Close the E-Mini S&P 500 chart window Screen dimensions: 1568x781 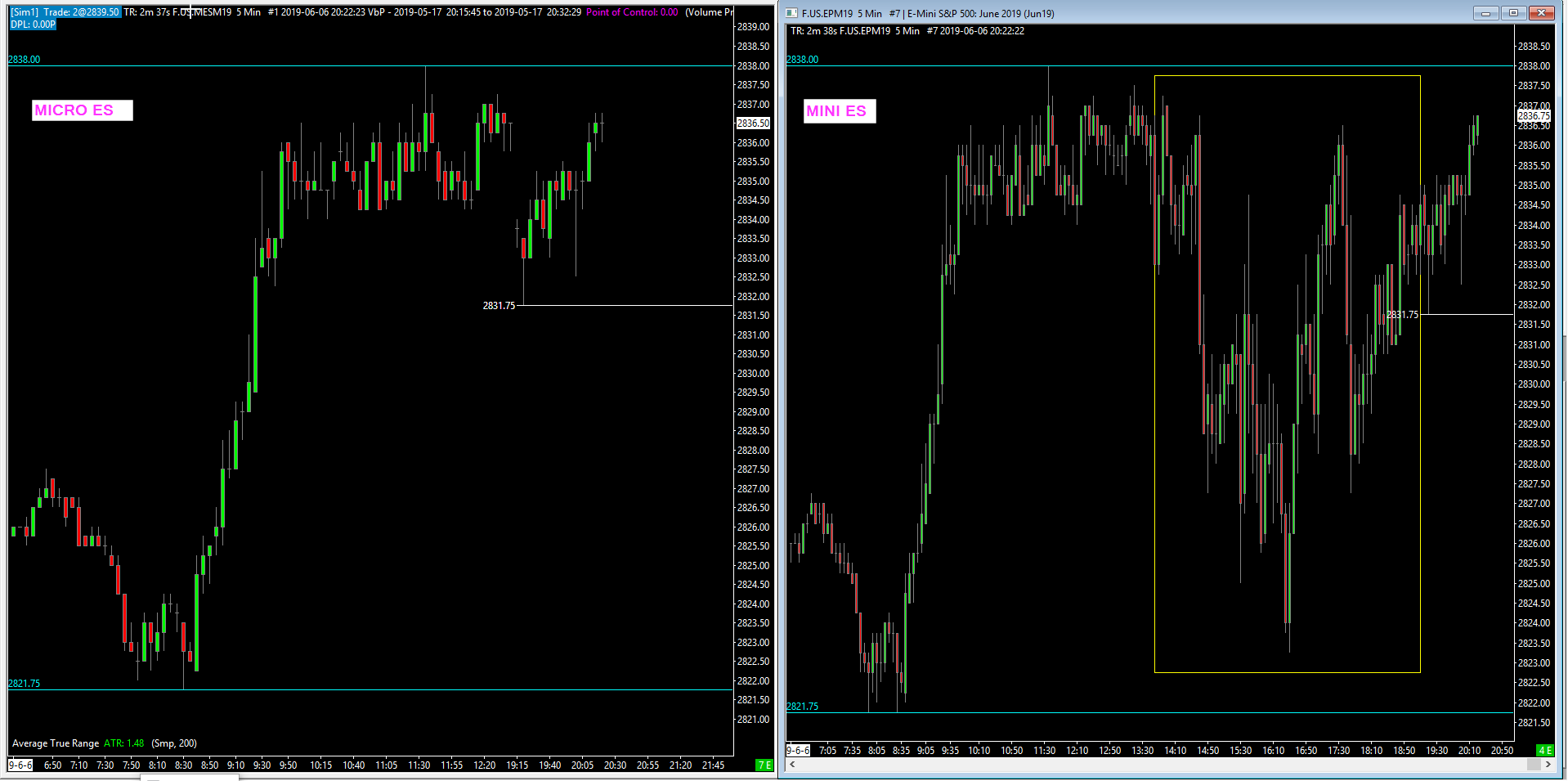point(1541,13)
